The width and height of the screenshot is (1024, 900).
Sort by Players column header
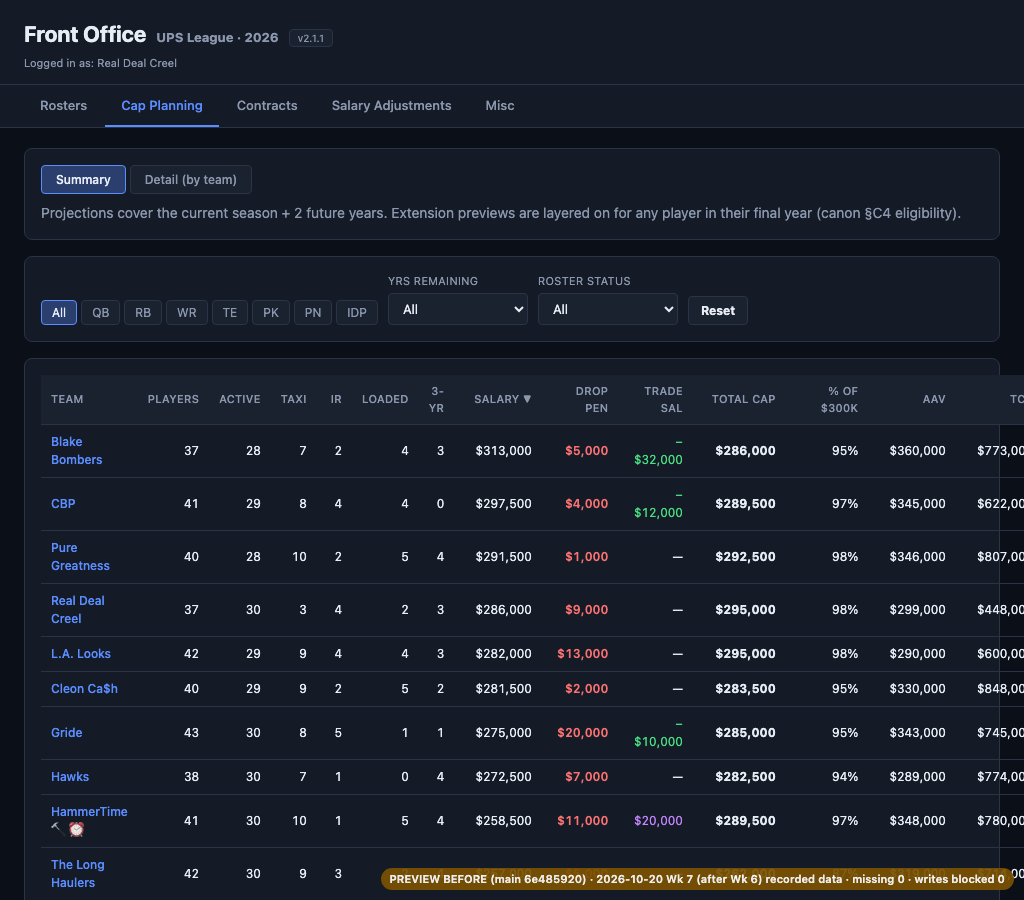click(173, 399)
